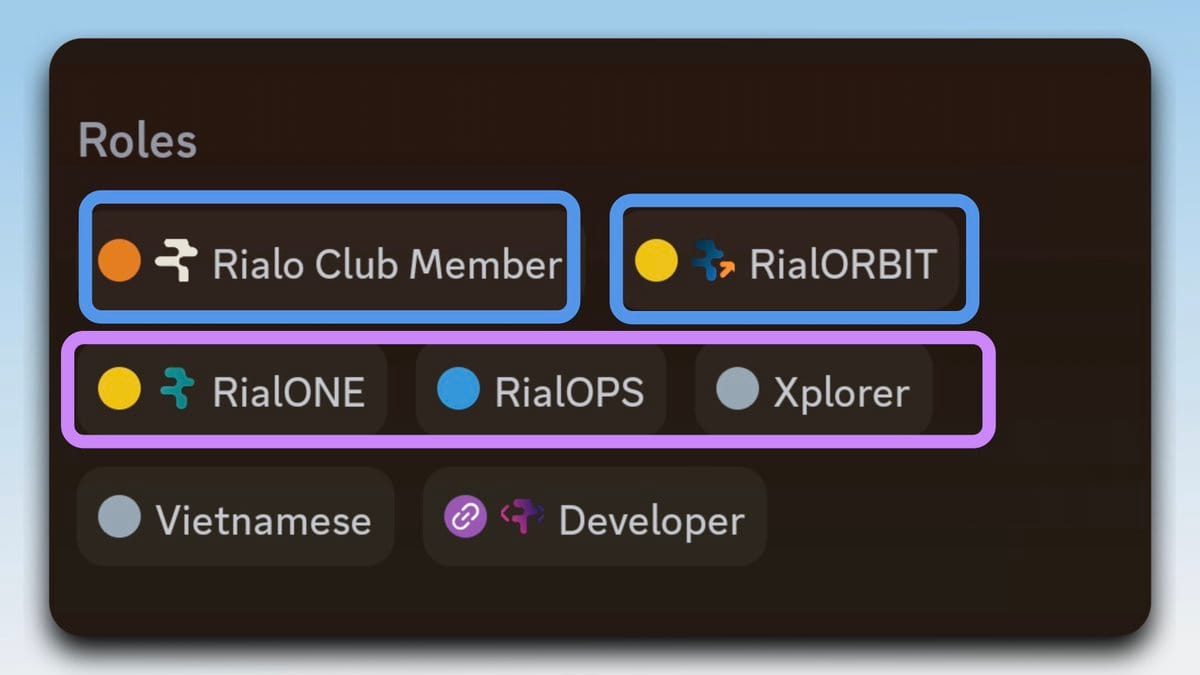Click the blue role dot on RialOPS
This screenshot has height=675, width=1200.
tap(458, 391)
